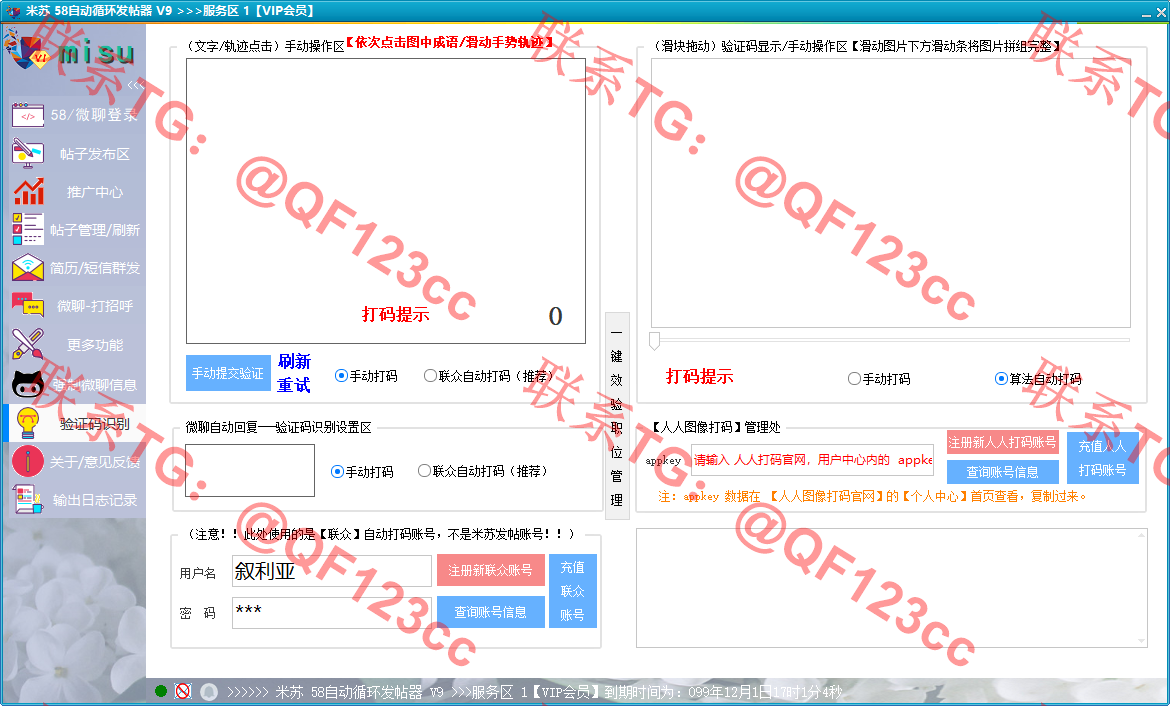Click the empty output text box at bottom right
Image resolution: width=1170 pixels, height=706 pixels.
[x=891, y=588]
